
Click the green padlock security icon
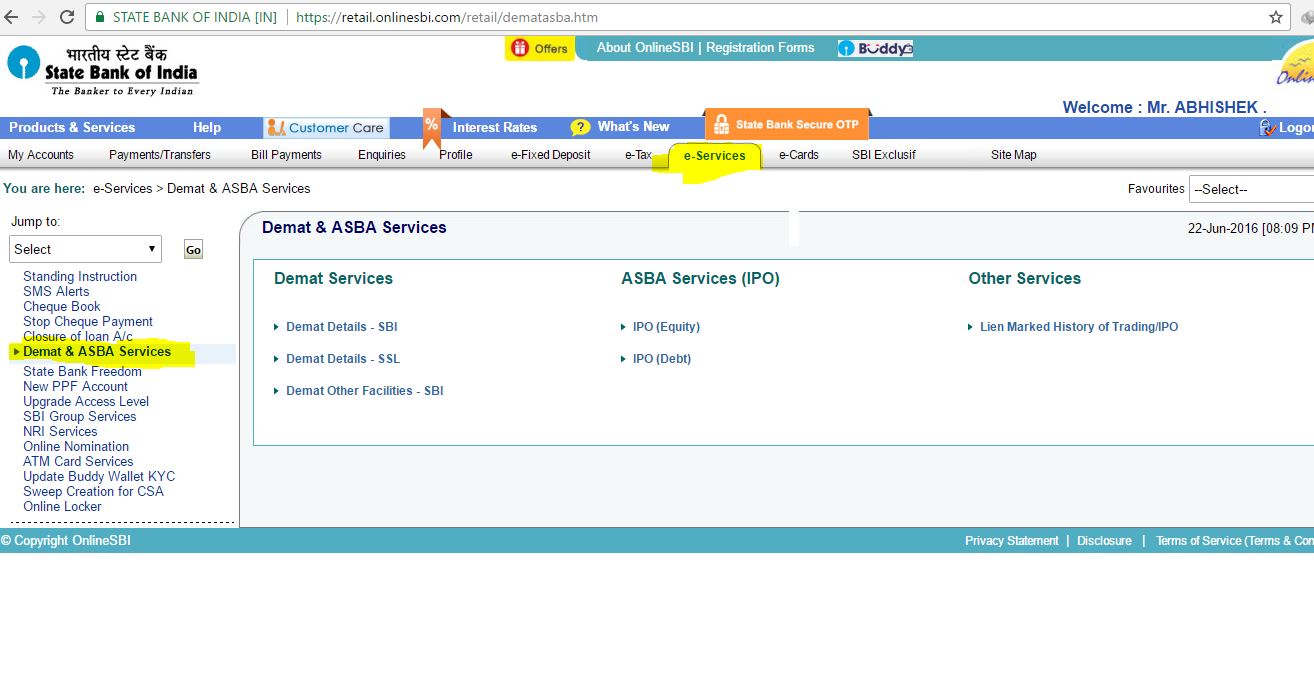click(100, 17)
